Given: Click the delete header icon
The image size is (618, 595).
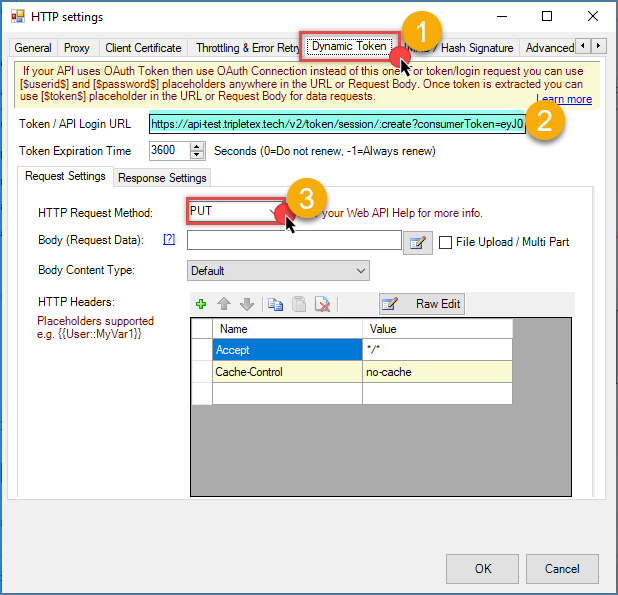Looking at the screenshot, I should point(322,304).
